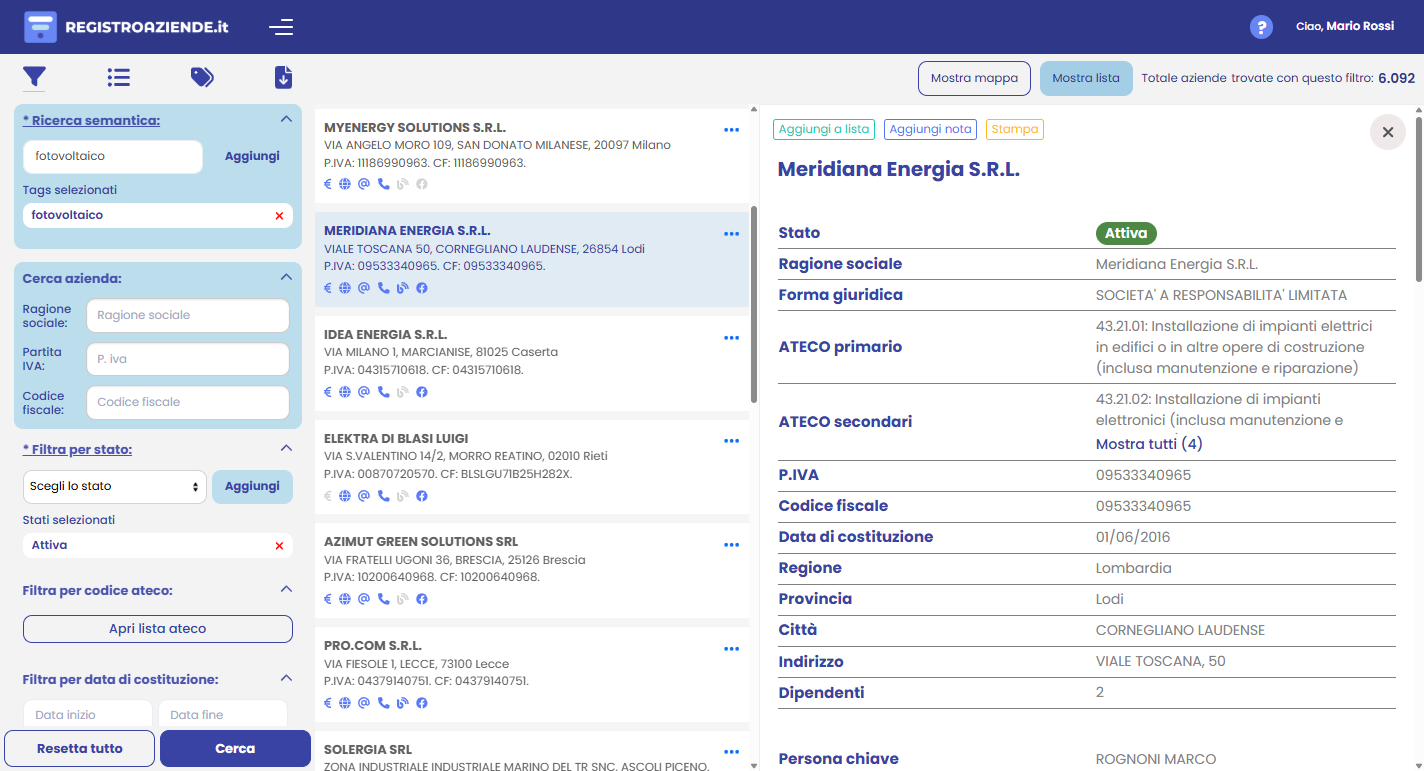The image size is (1424, 771).
Task: Open the filter funnel tab
Action: pos(35,77)
